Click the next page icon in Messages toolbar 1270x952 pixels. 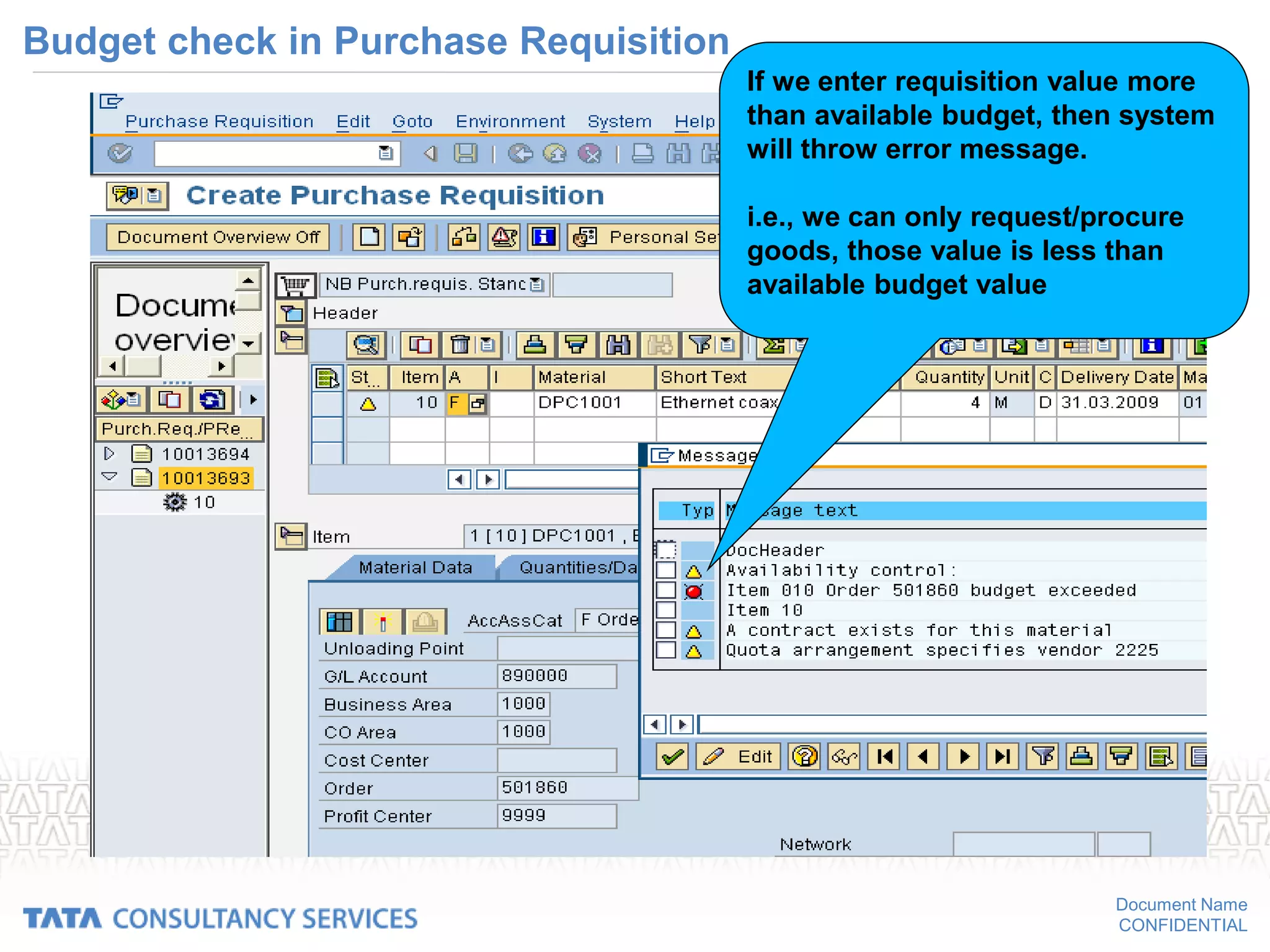(x=963, y=756)
